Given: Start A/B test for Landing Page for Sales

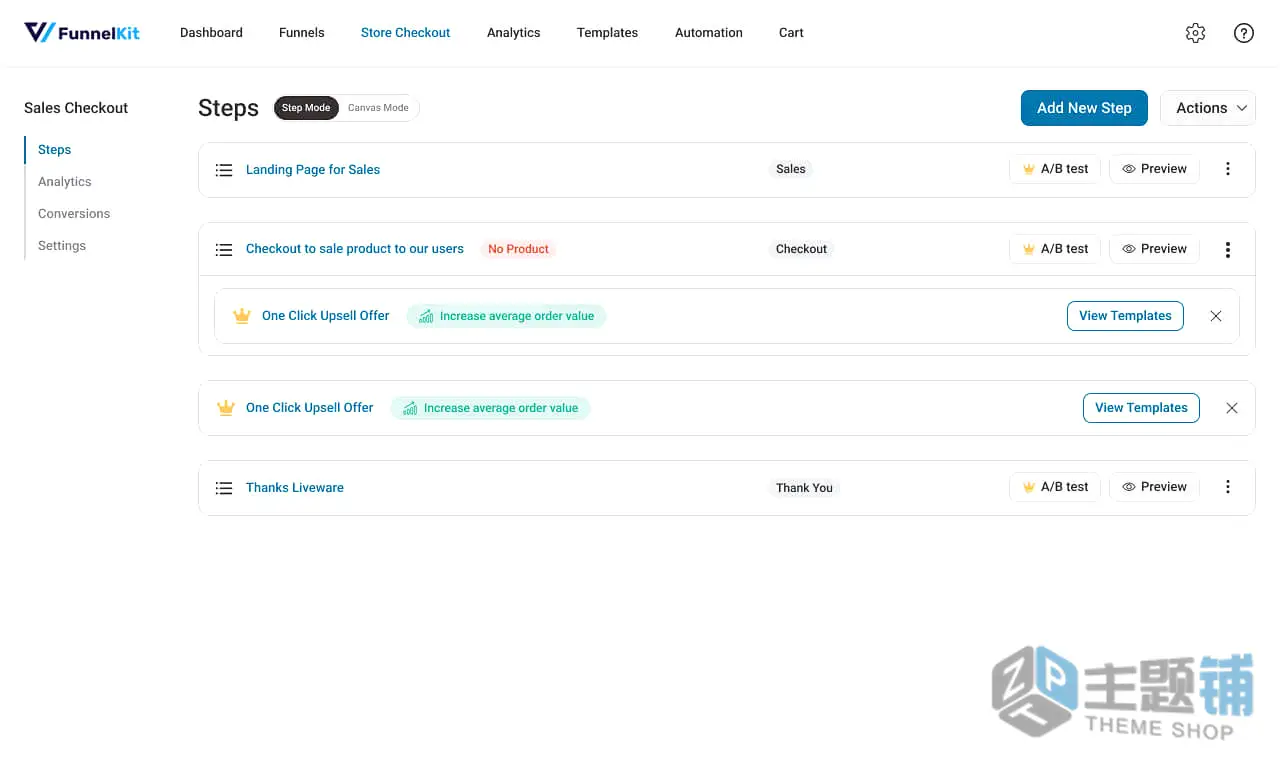Looking at the screenshot, I should coord(1055,169).
